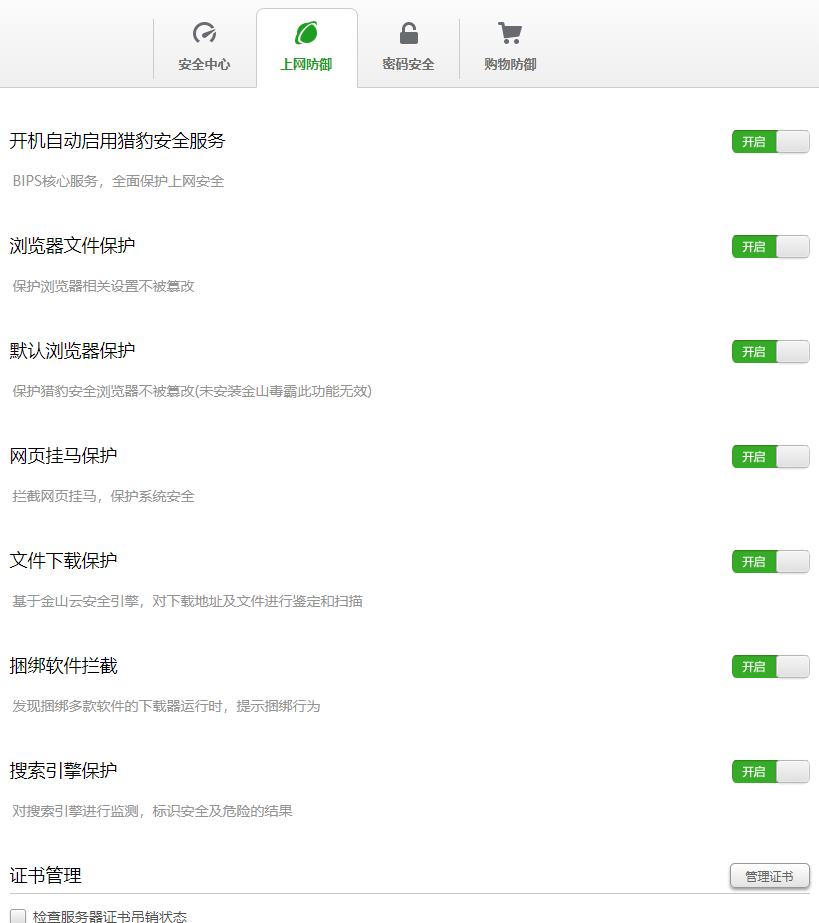The image size is (819, 923).
Task: Toggle the 网页挂马保护 switch
Action: [769, 456]
